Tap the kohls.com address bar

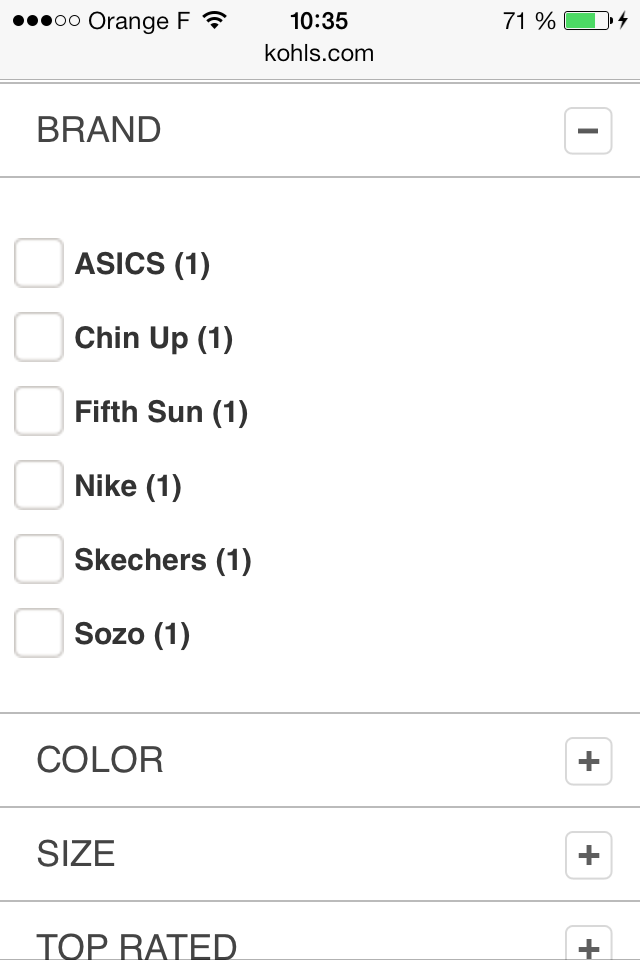pos(320,53)
